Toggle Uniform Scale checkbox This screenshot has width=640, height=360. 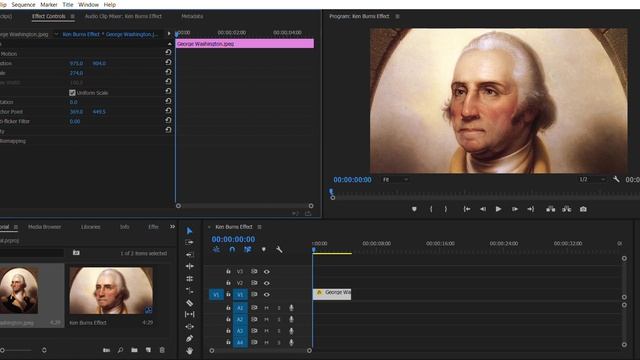tap(72, 93)
